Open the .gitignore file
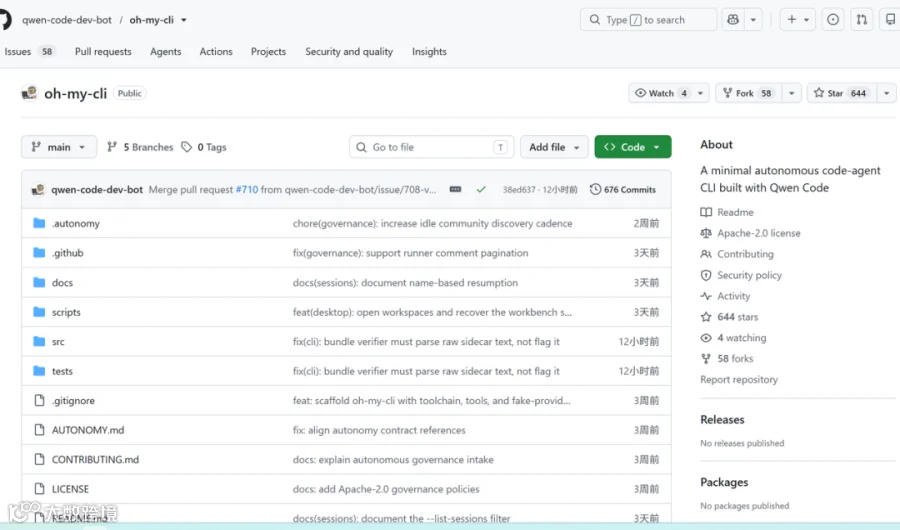 point(73,401)
